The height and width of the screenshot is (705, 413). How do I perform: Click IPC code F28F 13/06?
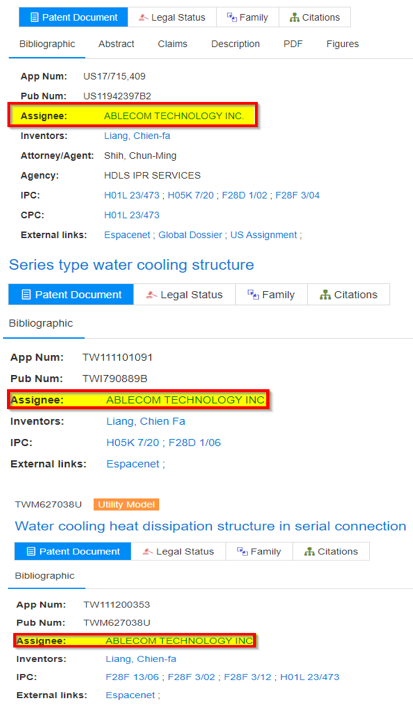[x=132, y=677]
